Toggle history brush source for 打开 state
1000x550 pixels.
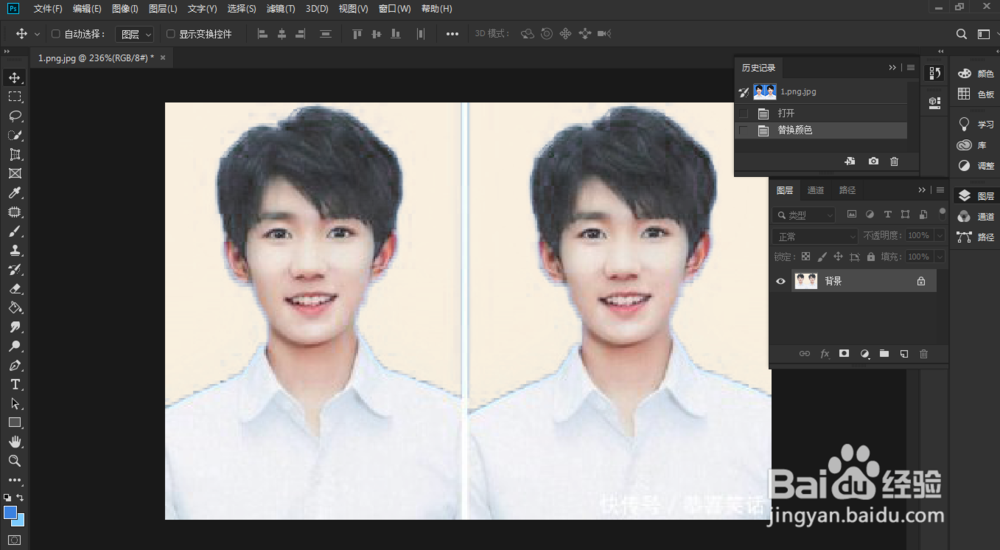pyautogui.click(x=744, y=113)
